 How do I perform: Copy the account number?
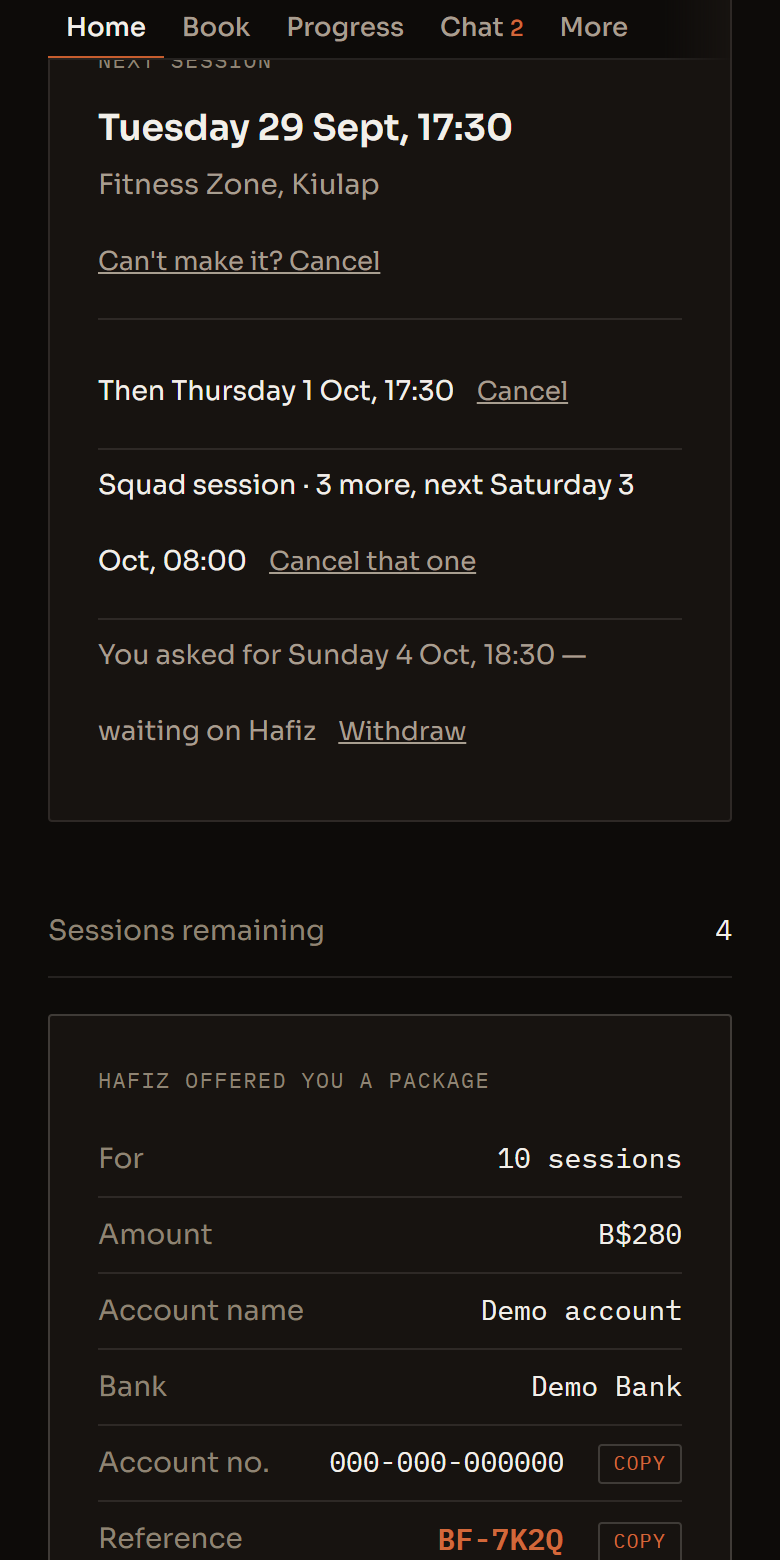(639, 1463)
